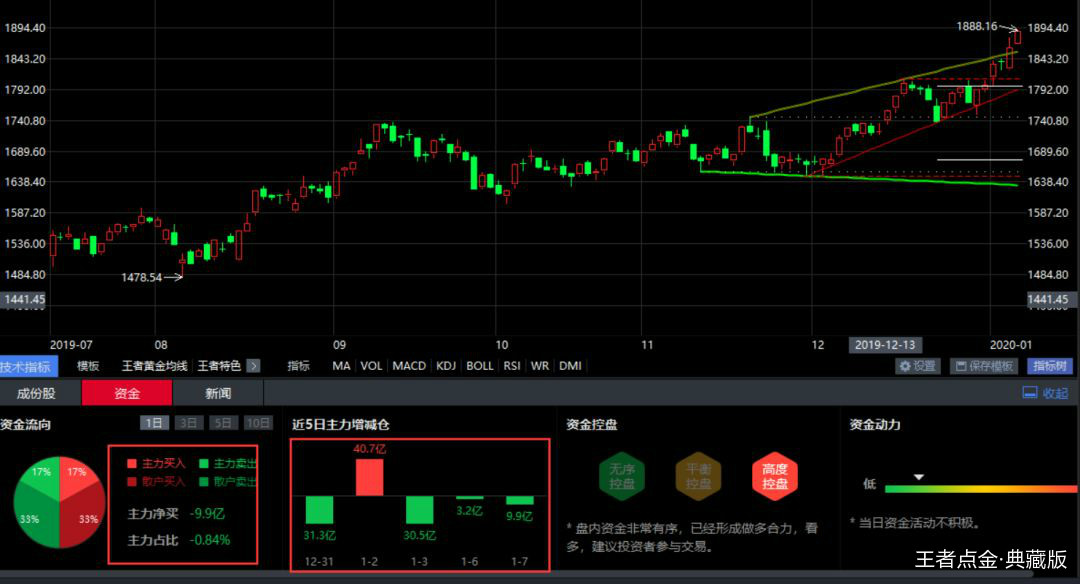Apply the MACD indicator
This screenshot has height=584, width=1080.
tap(409, 366)
